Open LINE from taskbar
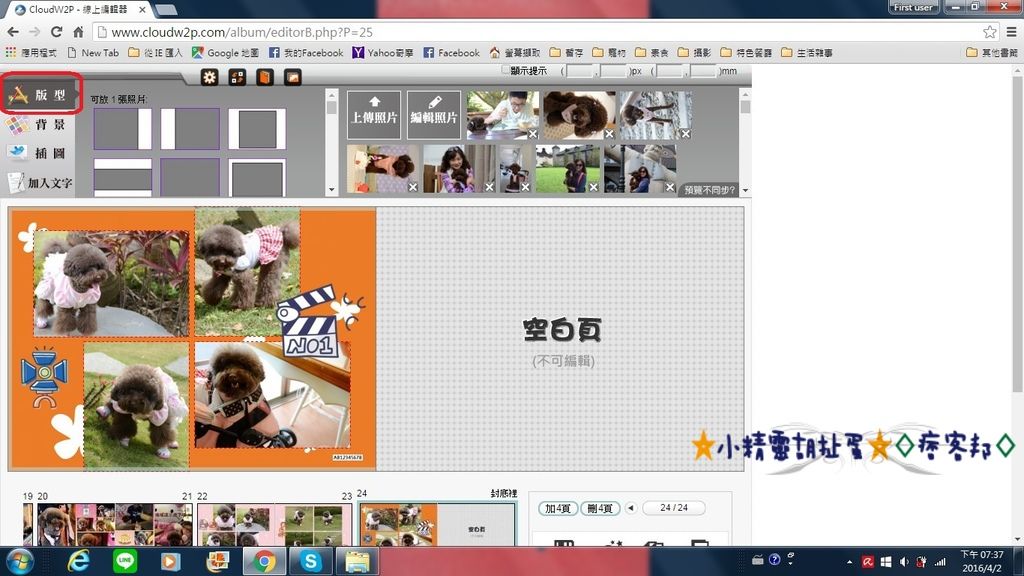The height and width of the screenshot is (576, 1024). (x=125, y=562)
